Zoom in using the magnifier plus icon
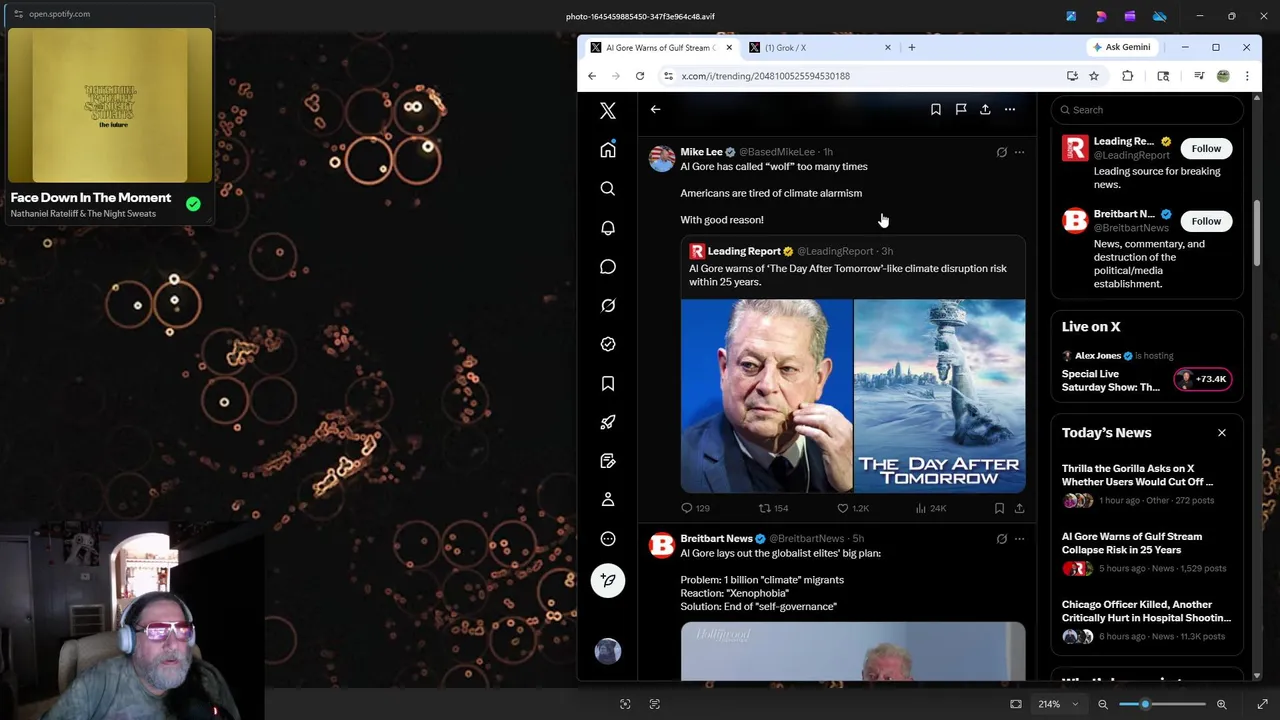 [x=1221, y=704]
